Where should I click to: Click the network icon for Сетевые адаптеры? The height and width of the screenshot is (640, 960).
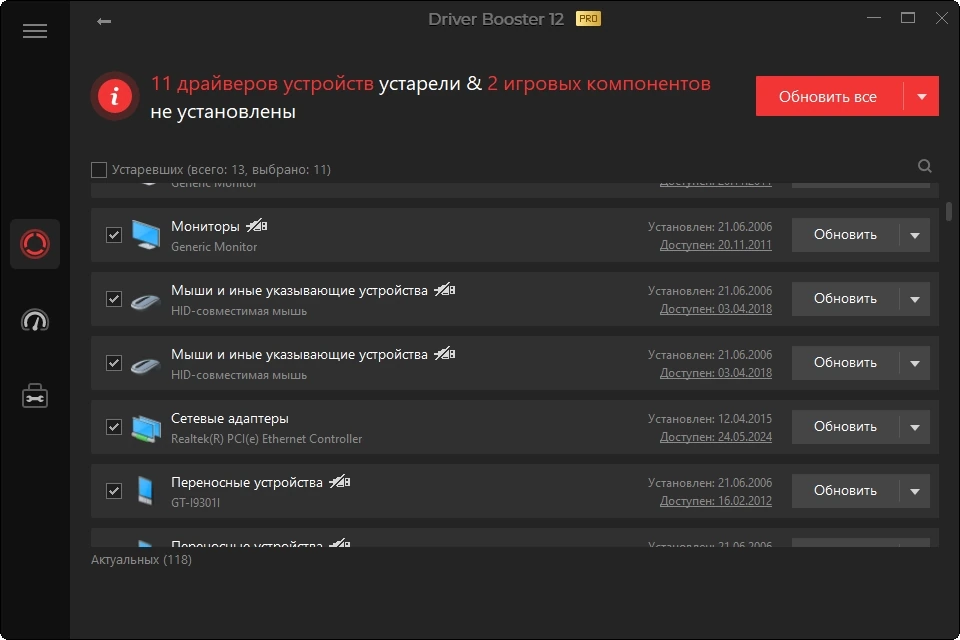(146, 427)
